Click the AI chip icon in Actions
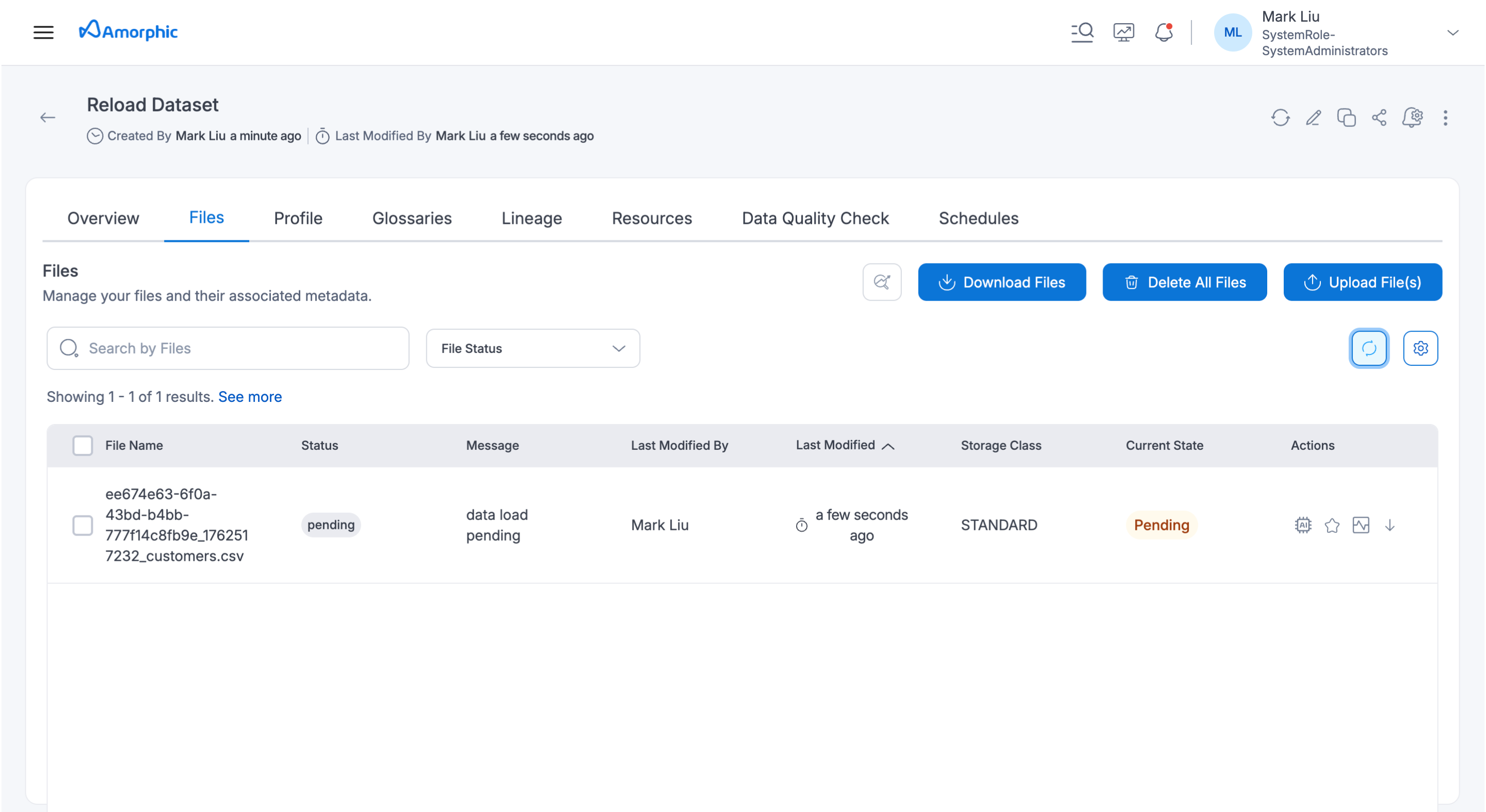The height and width of the screenshot is (812, 1486). (1302, 525)
